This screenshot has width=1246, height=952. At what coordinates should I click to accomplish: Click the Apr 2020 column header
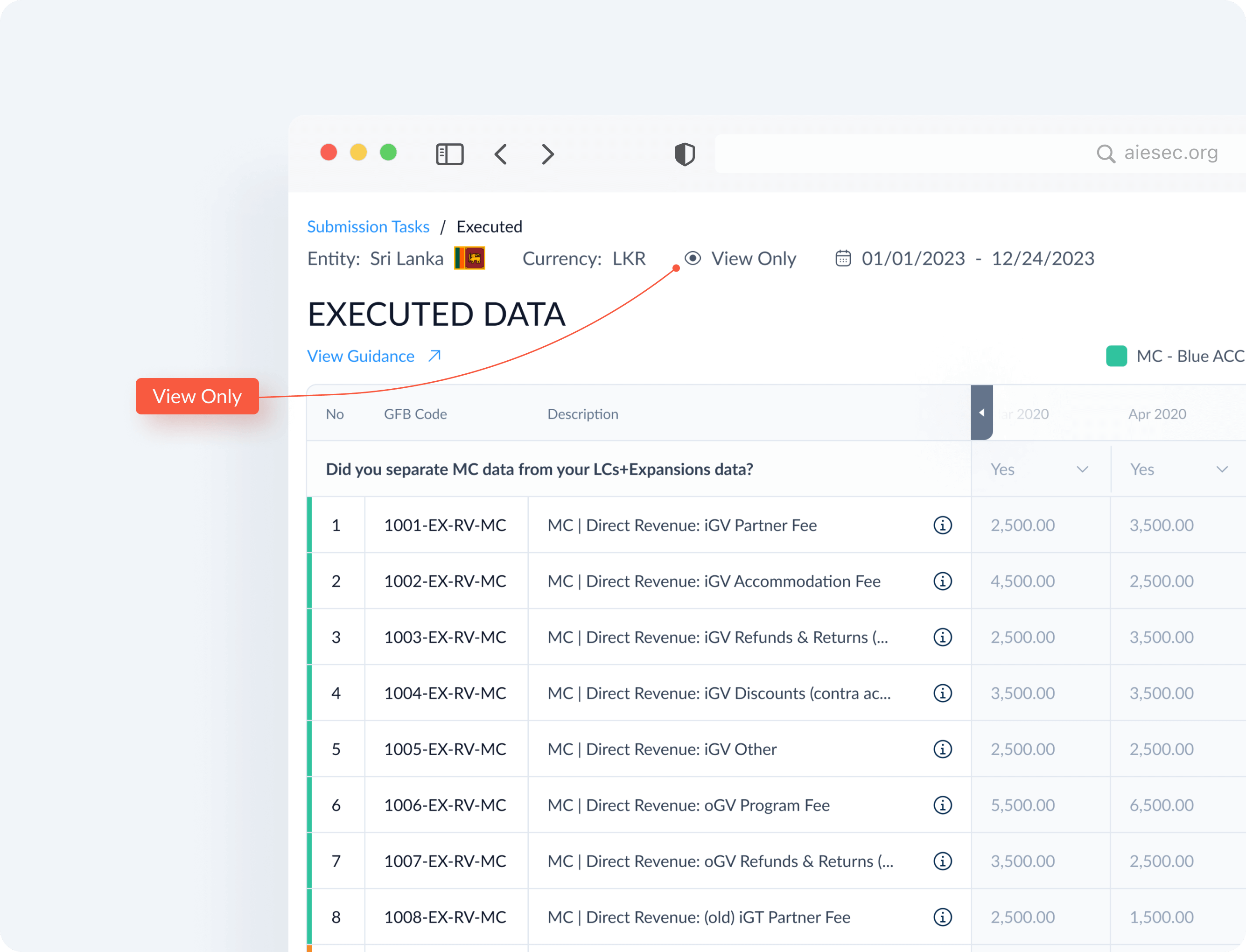pos(1157,414)
